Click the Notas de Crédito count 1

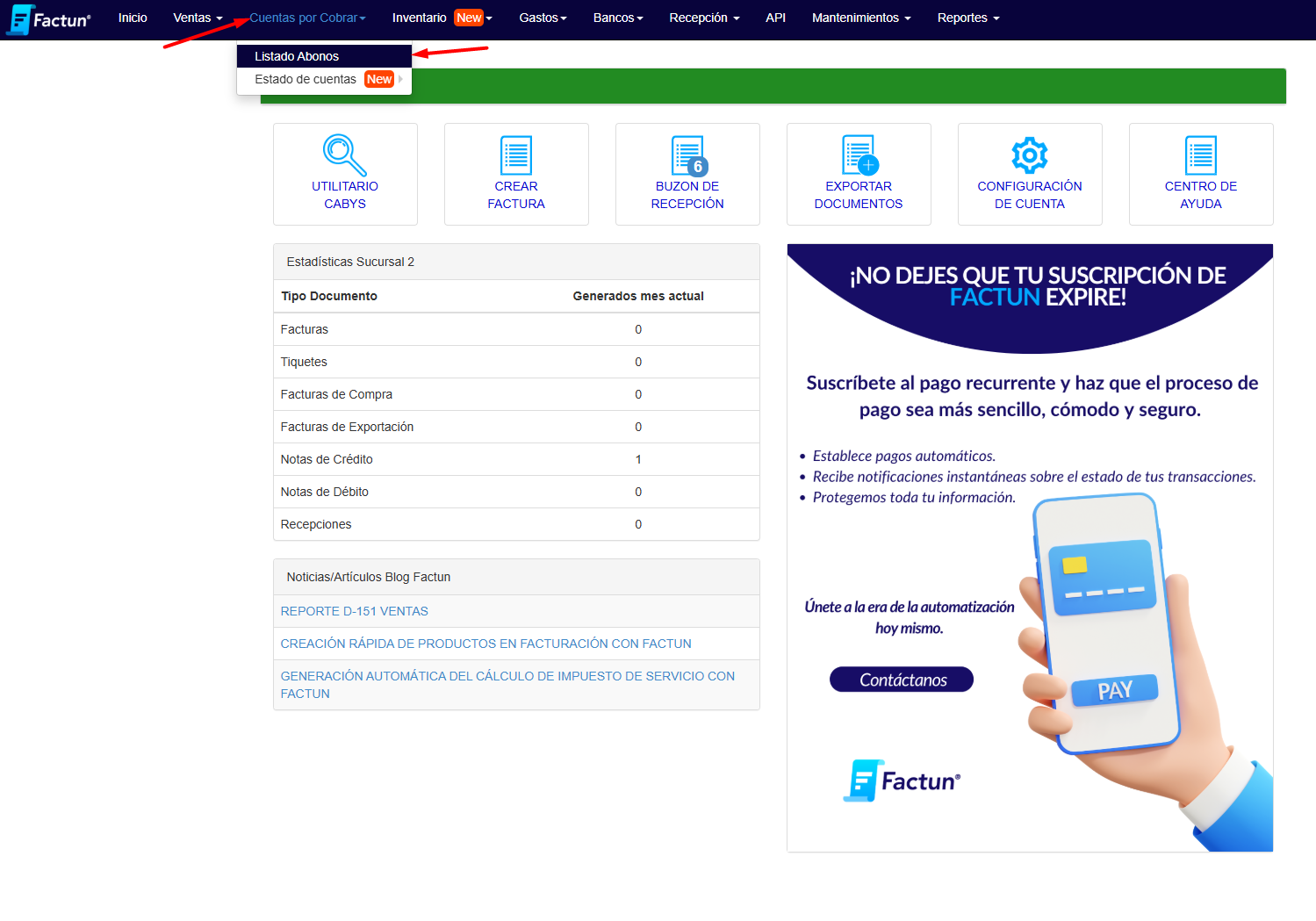pos(638,459)
